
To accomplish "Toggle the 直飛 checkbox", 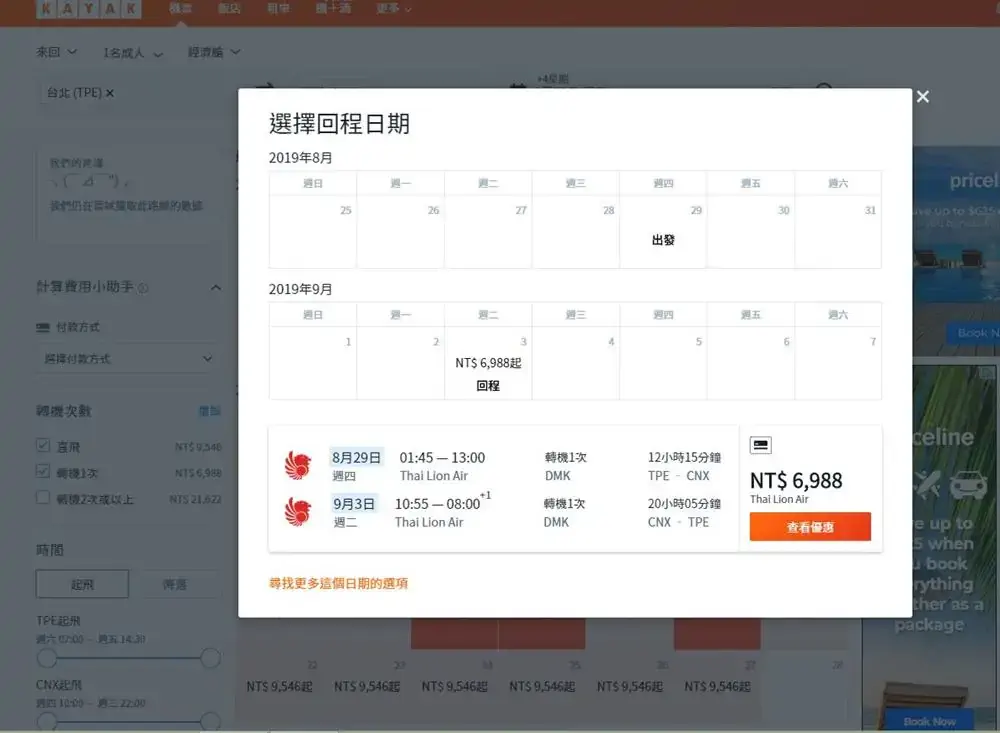I will point(43,445).
